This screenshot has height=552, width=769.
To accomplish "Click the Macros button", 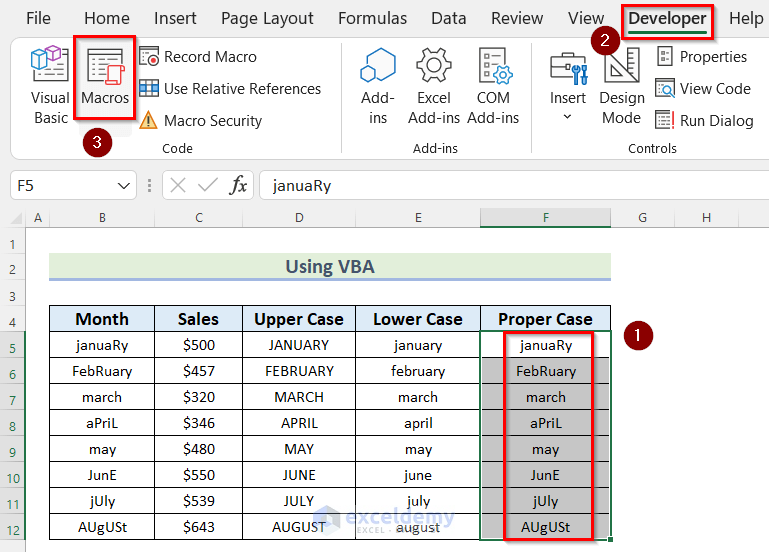I will coord(105,80).
